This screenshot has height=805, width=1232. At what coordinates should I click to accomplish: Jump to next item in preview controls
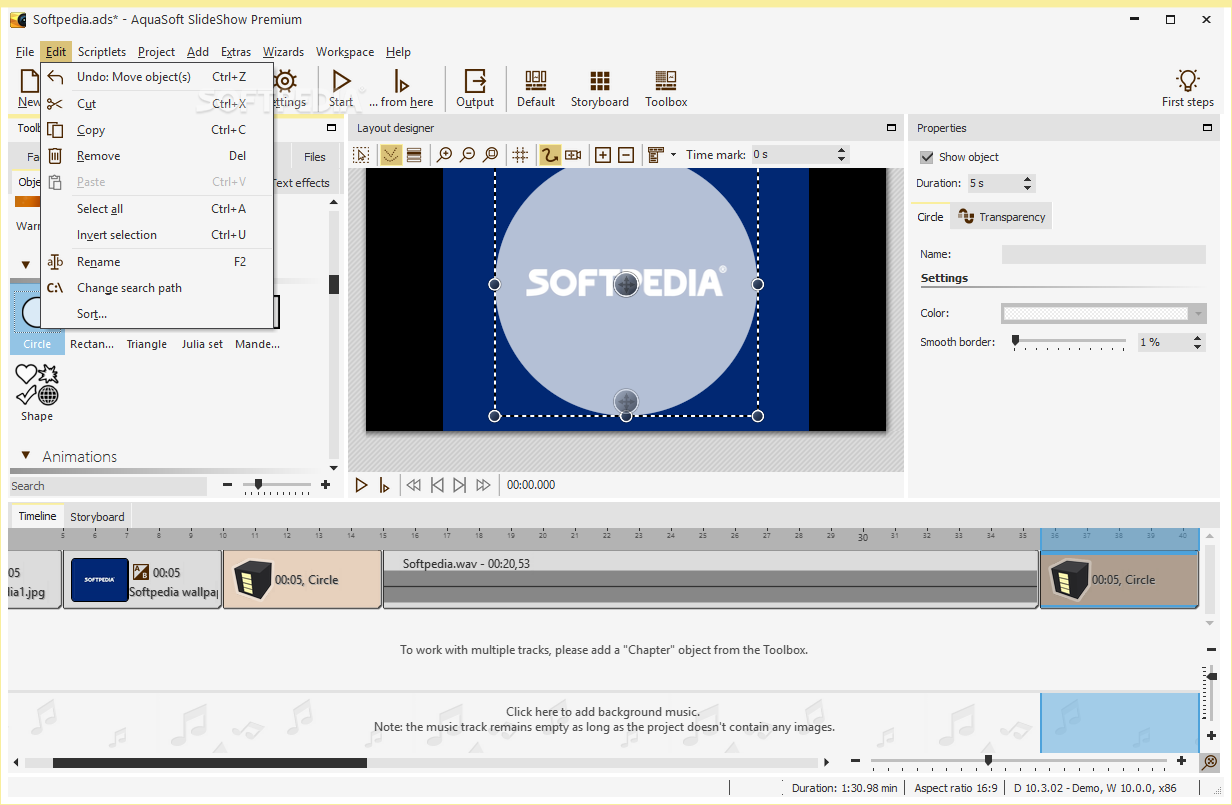pos(459,485)
